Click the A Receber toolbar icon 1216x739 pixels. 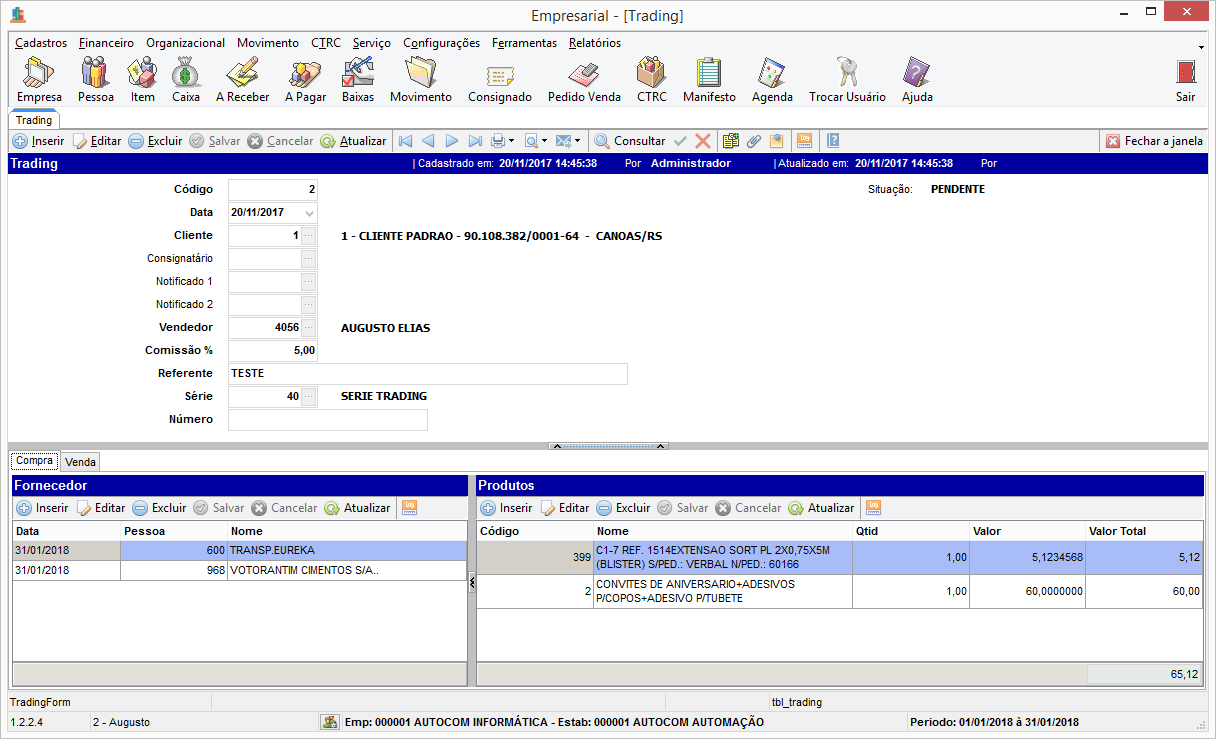(242, 79)
